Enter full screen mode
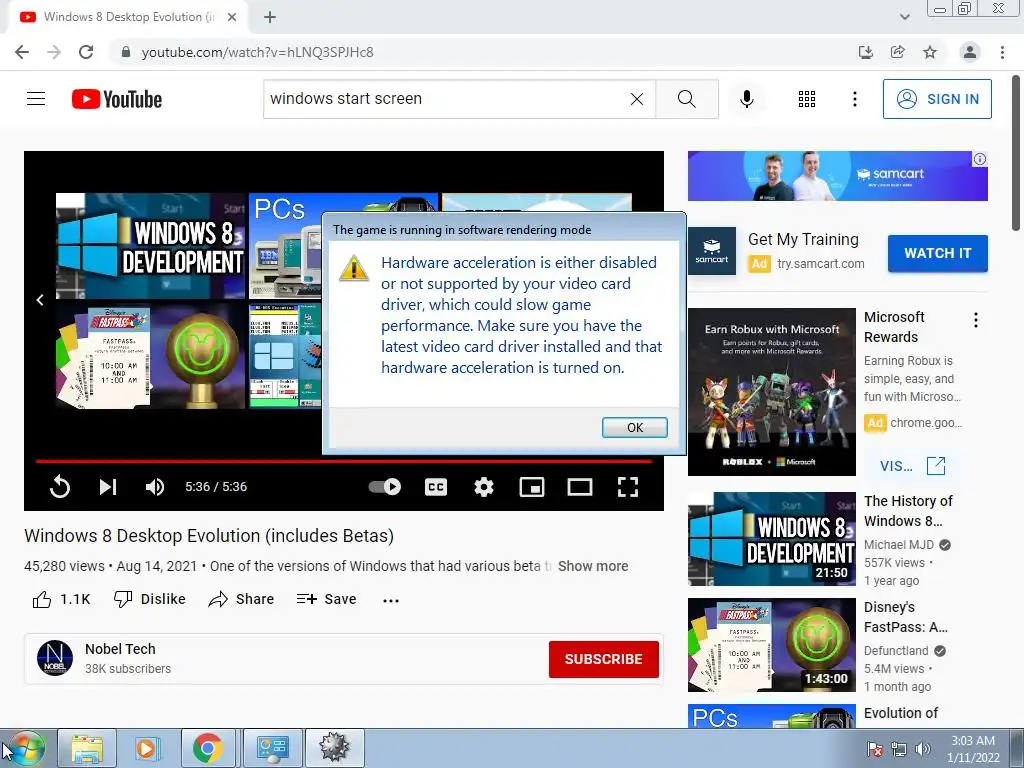Image resolution: width=1024 pixels, height=768 pixels. (628, 487)
